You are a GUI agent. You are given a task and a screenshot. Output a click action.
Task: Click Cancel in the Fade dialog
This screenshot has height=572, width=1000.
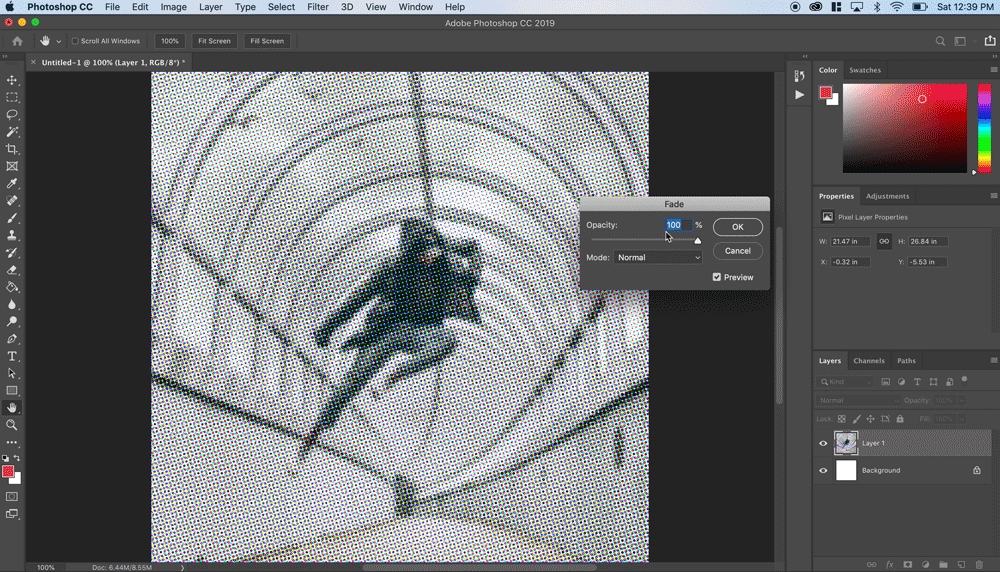pos(737,251)
